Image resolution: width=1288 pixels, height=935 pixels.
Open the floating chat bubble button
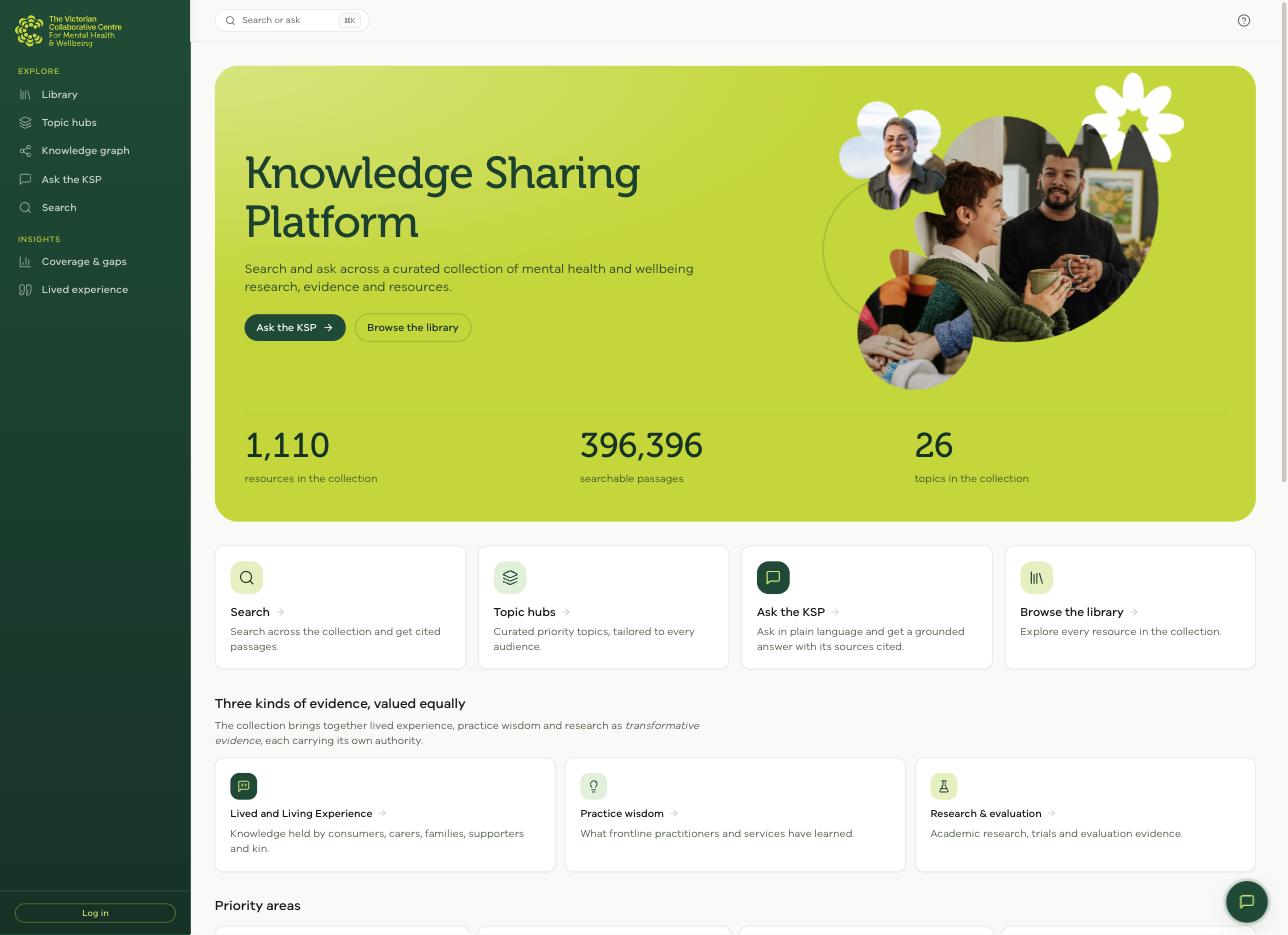[x=1247, y=901]
